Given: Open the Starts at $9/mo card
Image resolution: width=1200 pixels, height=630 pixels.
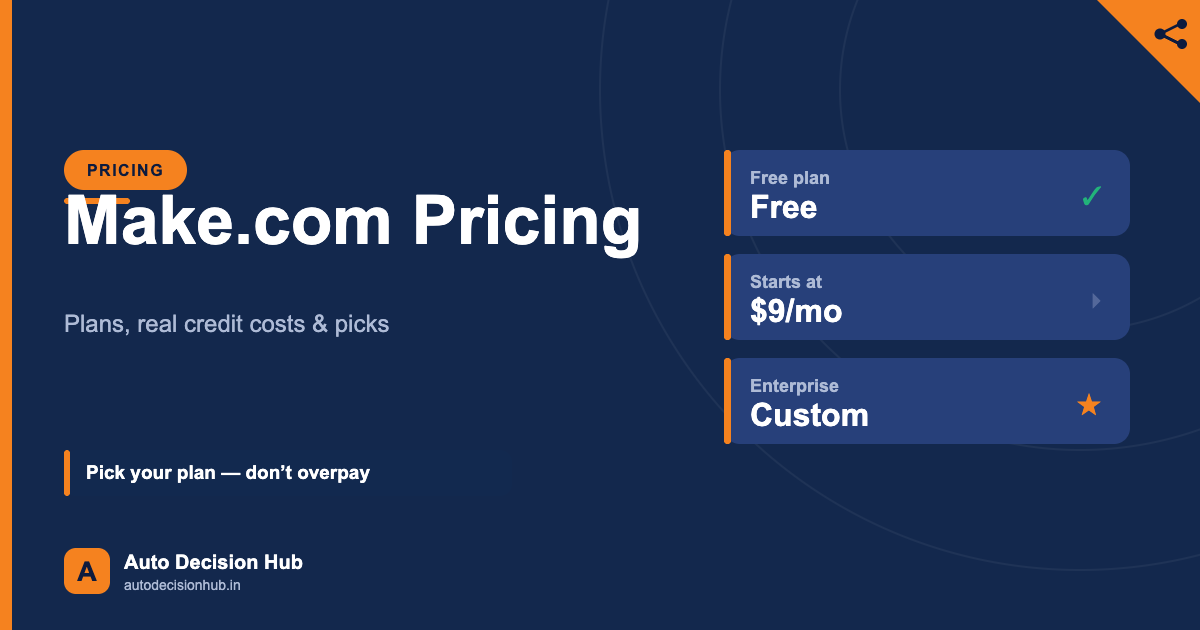Looking at the screenshot, I should point(927,297).
